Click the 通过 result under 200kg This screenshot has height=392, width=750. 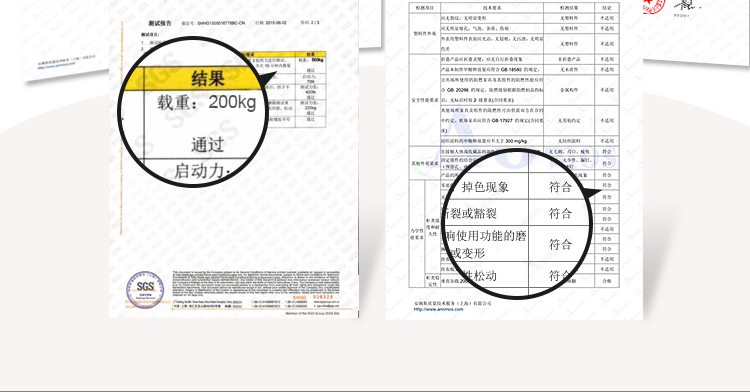(x=208, y=144)
